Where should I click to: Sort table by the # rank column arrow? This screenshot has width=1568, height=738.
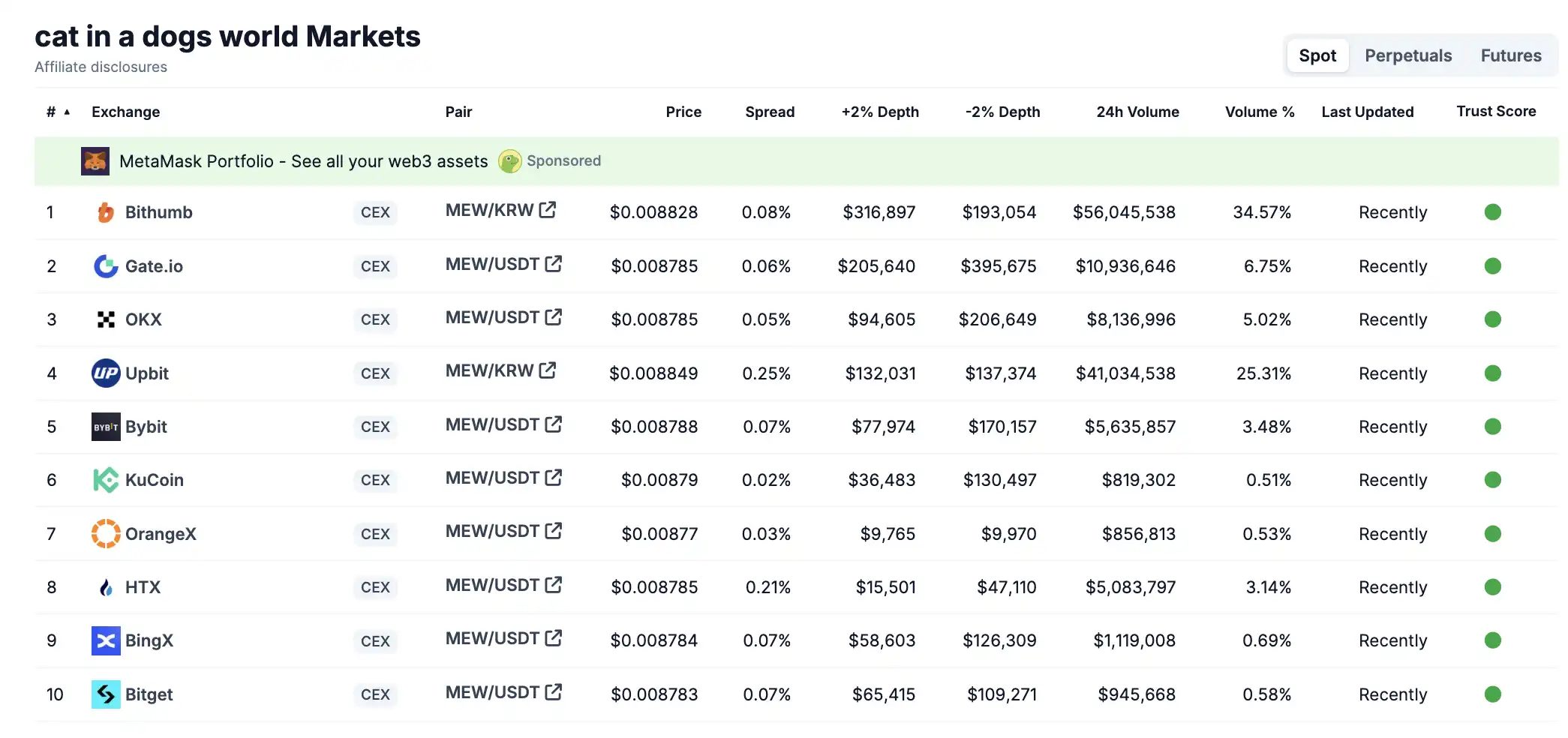tap(67, 112)
